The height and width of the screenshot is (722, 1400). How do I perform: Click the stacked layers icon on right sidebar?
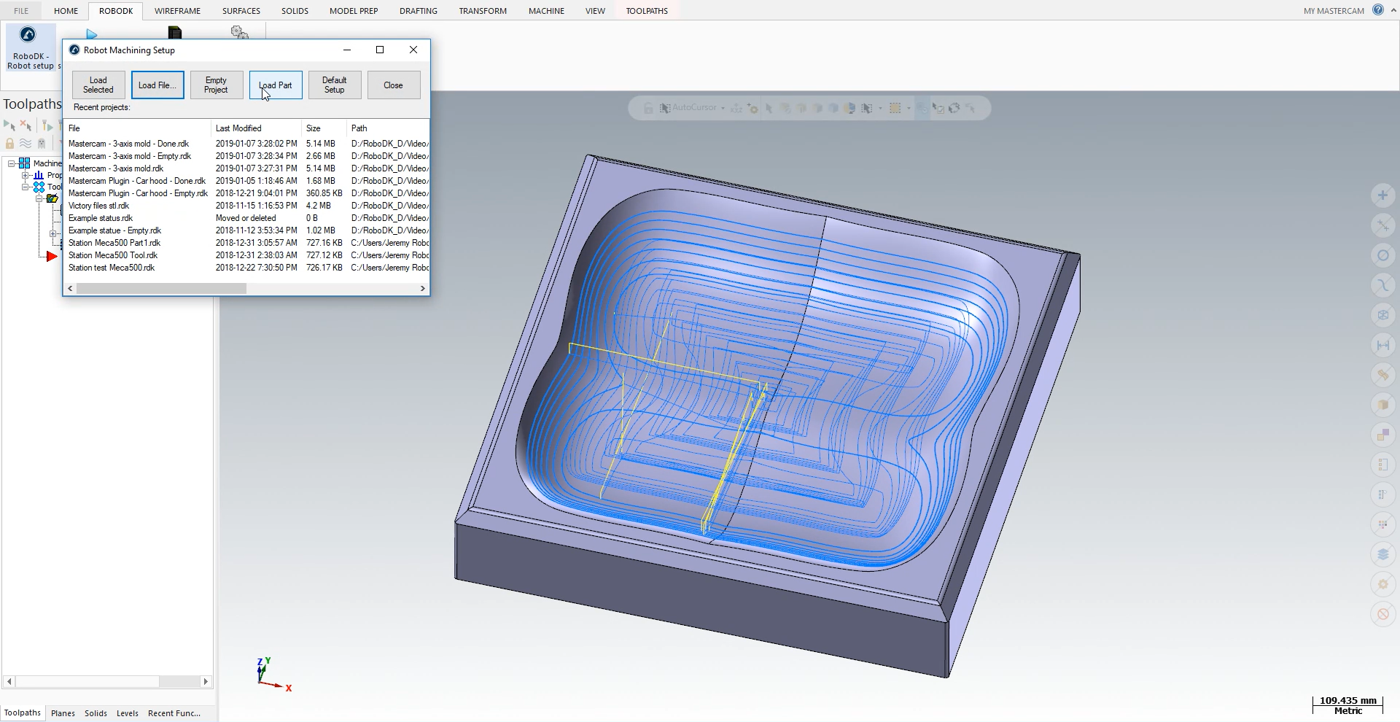pos(1383,554)
